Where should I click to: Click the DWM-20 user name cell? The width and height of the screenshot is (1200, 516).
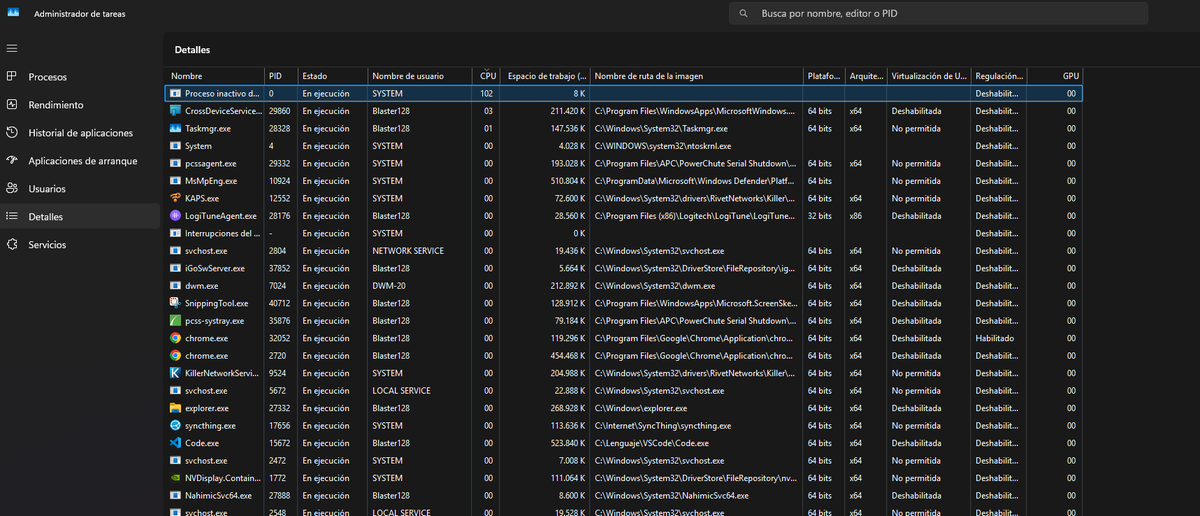tap(391, 285)
